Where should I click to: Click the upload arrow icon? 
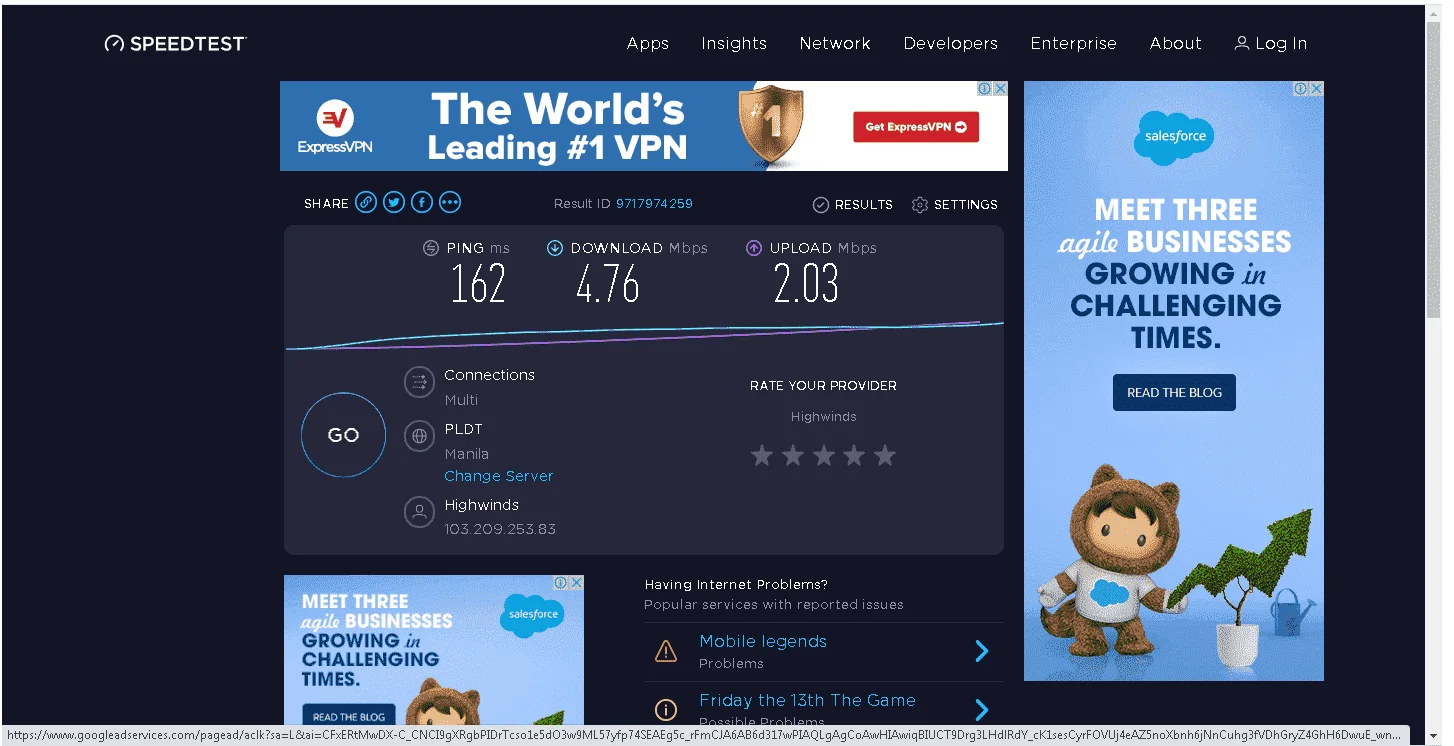754,248
